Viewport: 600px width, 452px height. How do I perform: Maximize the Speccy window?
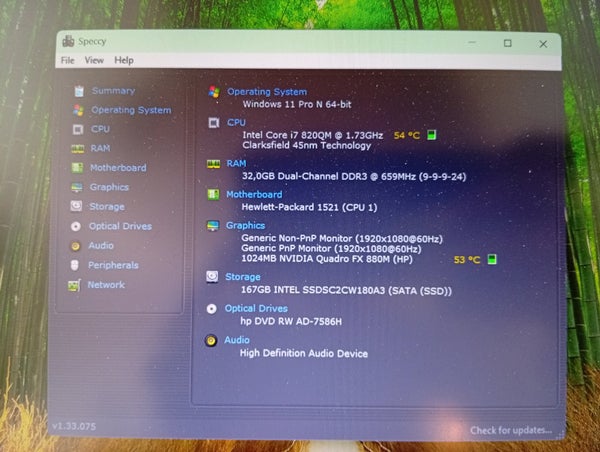click(x=507, y=43)
